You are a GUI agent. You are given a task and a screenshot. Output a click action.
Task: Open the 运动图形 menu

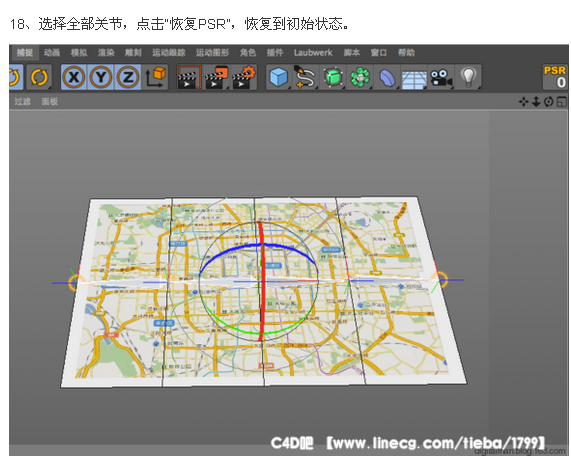[212, 53]
